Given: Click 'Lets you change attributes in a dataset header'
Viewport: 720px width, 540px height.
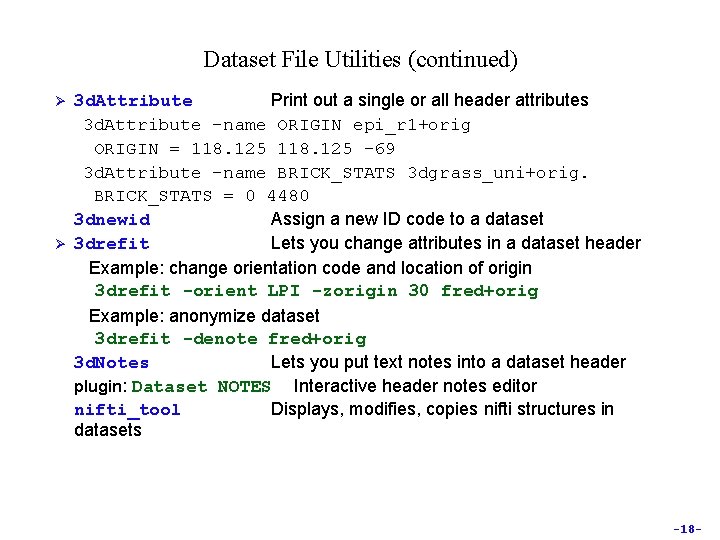Looking at the screenshot, I should tap(456, 243).
